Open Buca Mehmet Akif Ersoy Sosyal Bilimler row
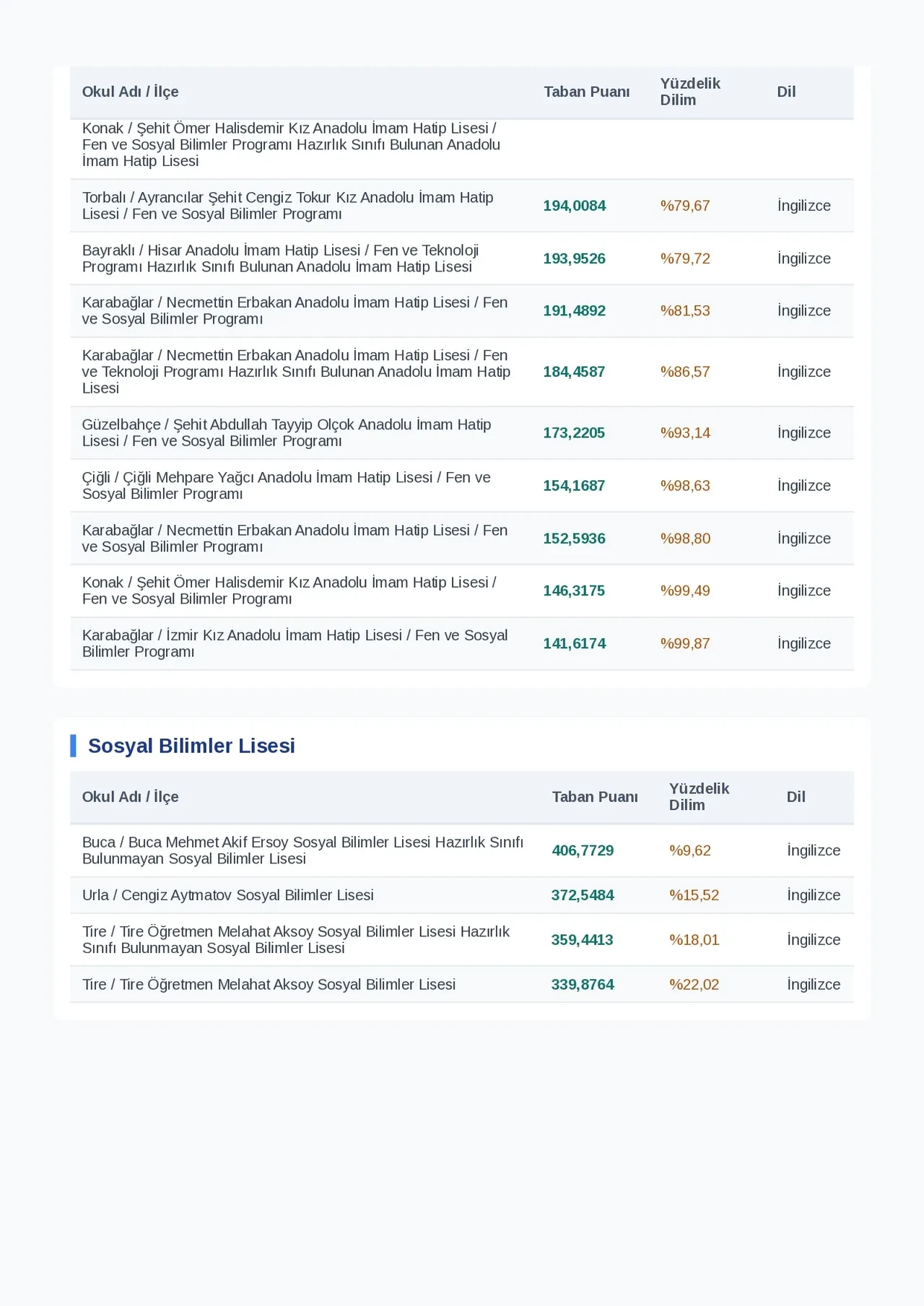Image resolution: width=924 pixels, height=1306 pixels. point(462,850)
